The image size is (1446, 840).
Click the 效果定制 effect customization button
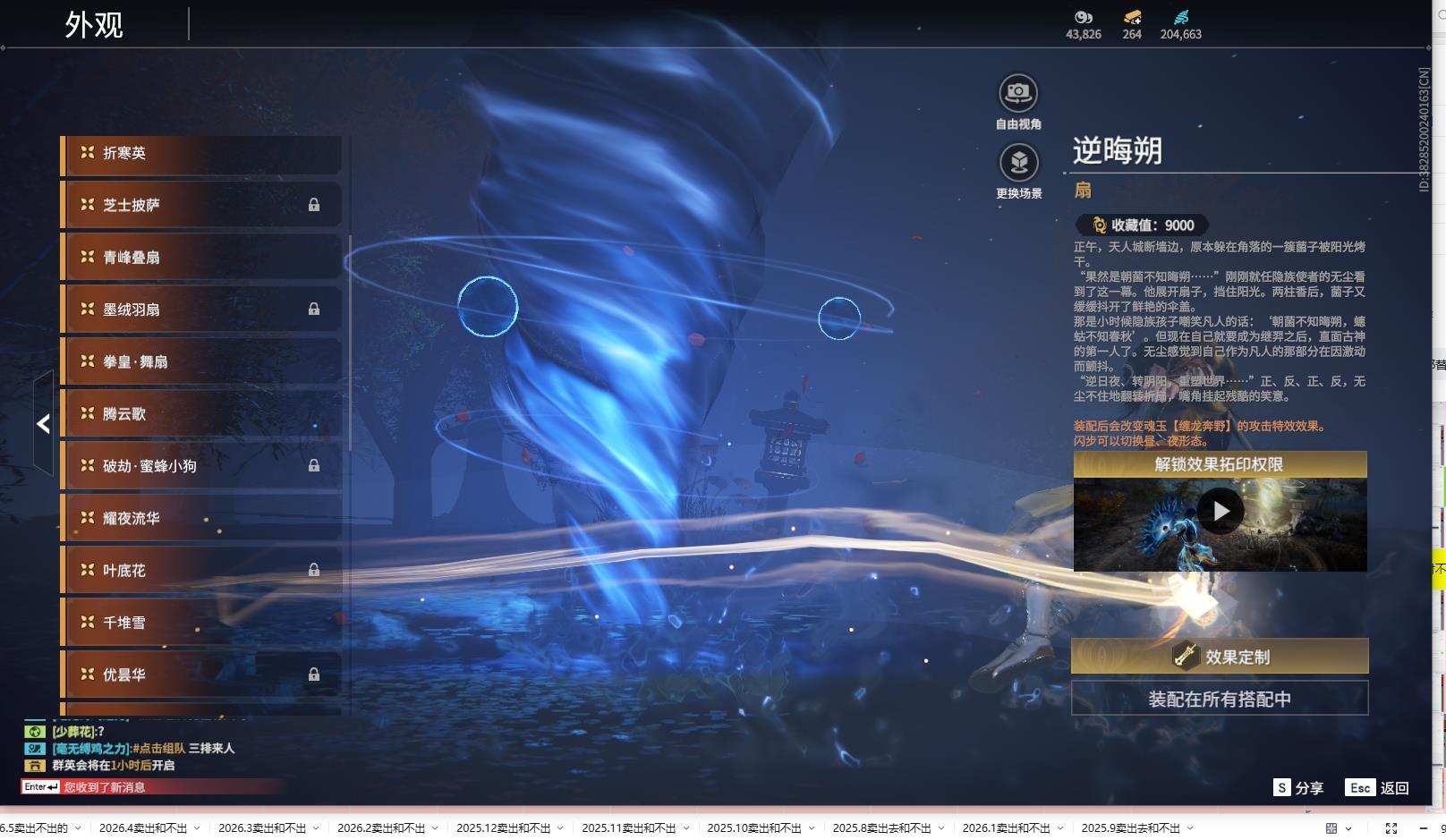1220,657
